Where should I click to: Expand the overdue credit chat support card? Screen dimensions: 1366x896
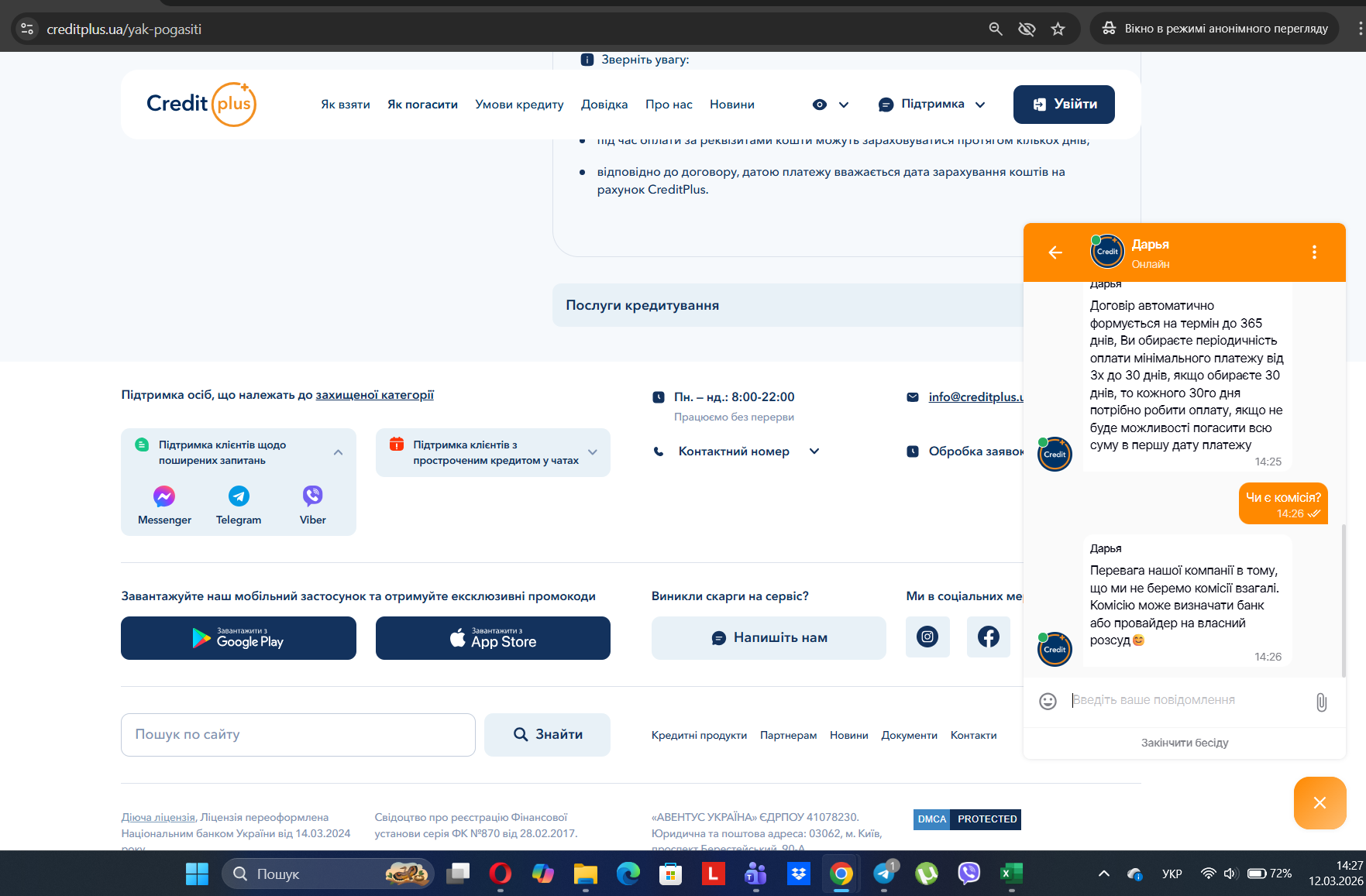593,452
